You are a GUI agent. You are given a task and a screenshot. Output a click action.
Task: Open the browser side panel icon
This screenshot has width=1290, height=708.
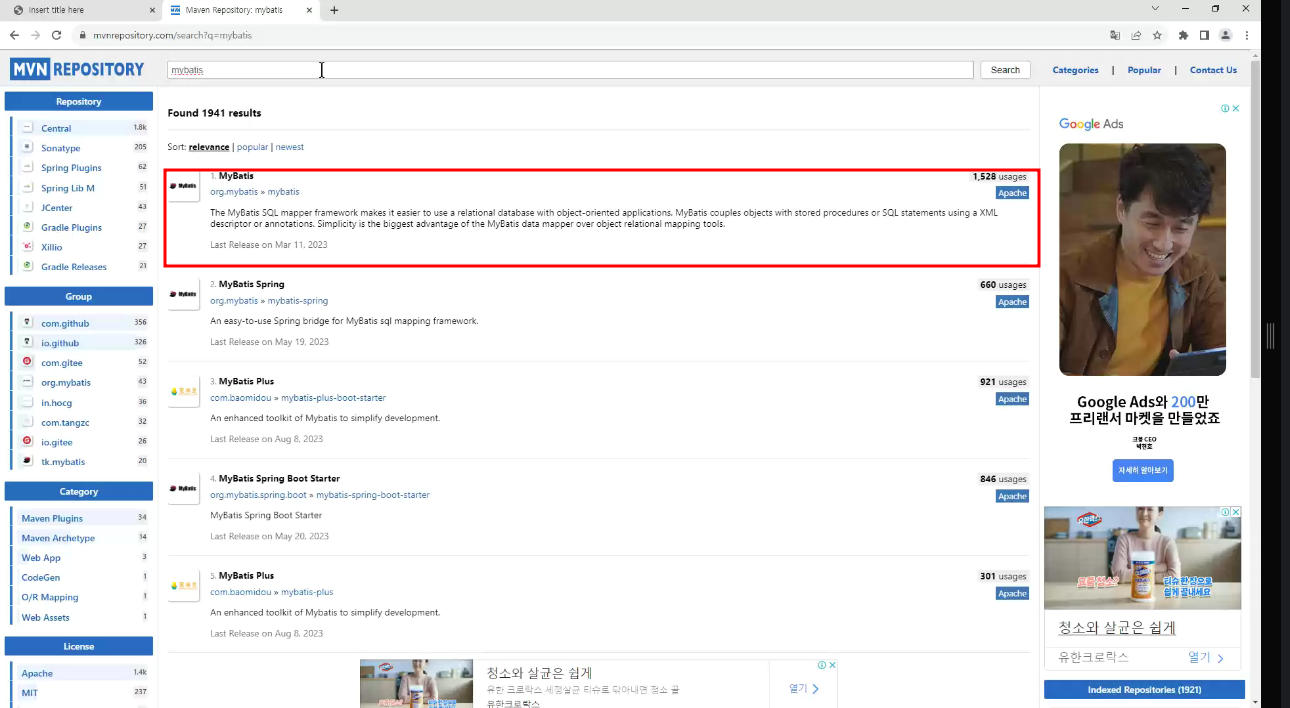coord(1204,35)
